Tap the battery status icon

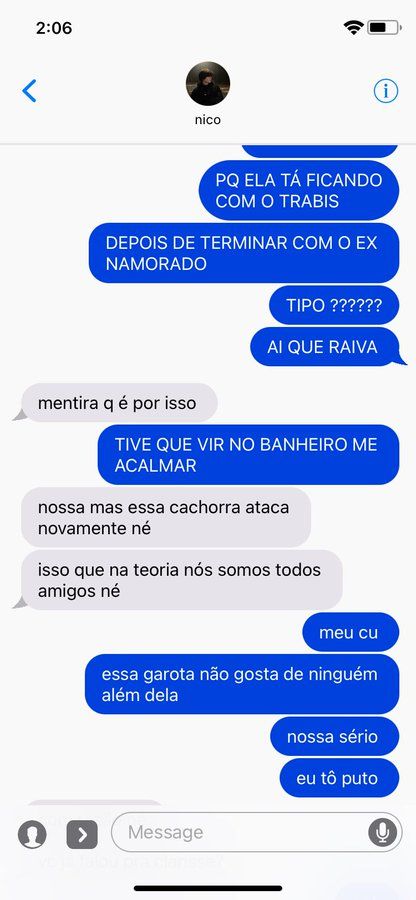(x=384, y=27)
